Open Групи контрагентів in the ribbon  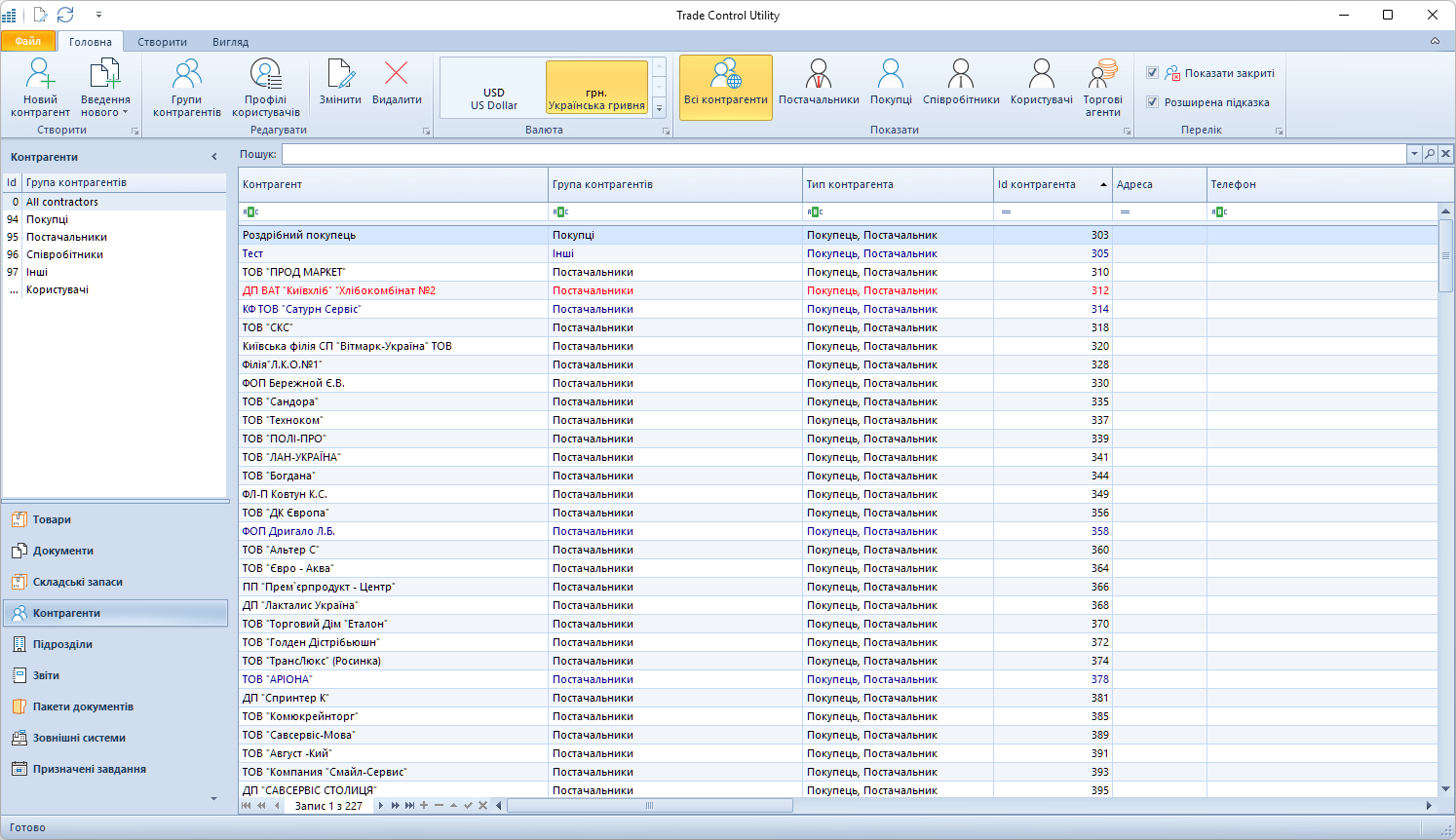click(x=186, y=75)
